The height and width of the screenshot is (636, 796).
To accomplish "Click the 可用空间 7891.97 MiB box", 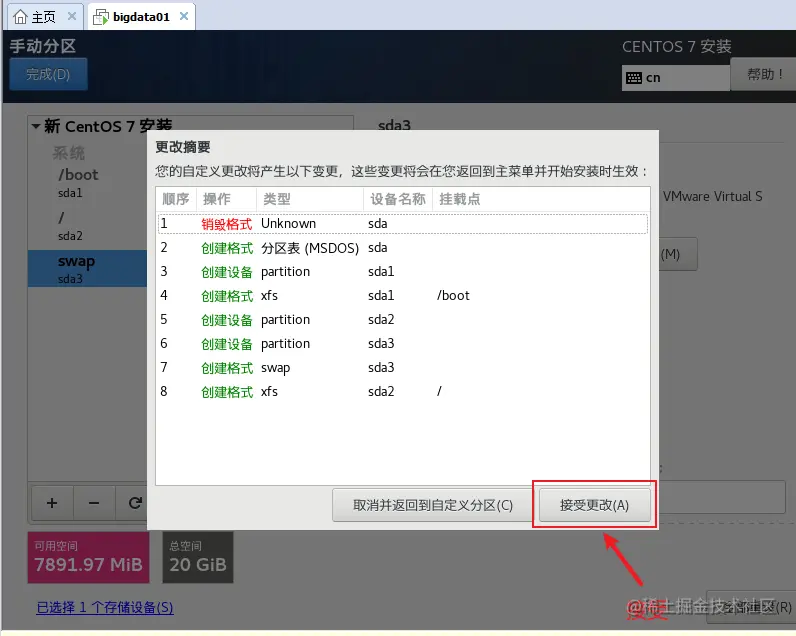I will (88, 557).
